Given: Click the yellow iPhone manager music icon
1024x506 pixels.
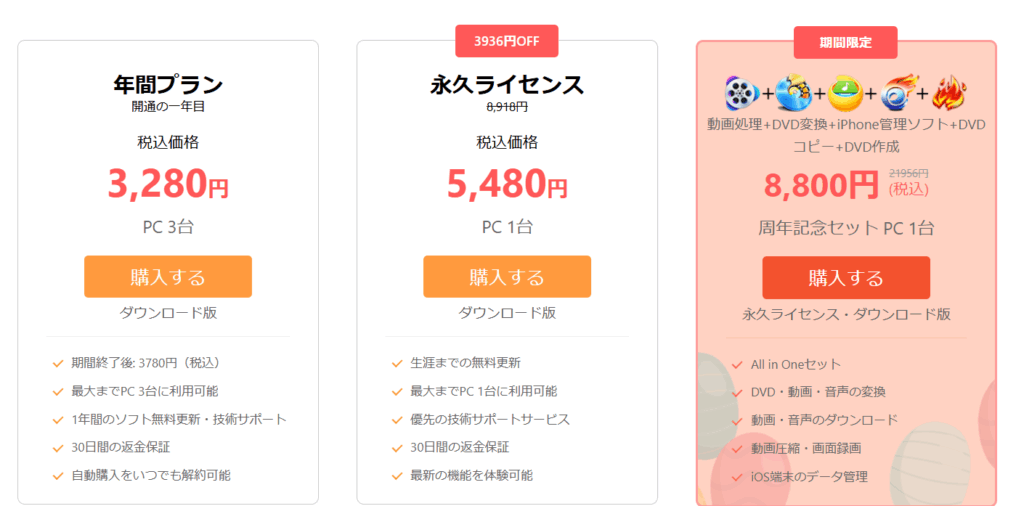Looking at the screenshot, I should (846, 94).
